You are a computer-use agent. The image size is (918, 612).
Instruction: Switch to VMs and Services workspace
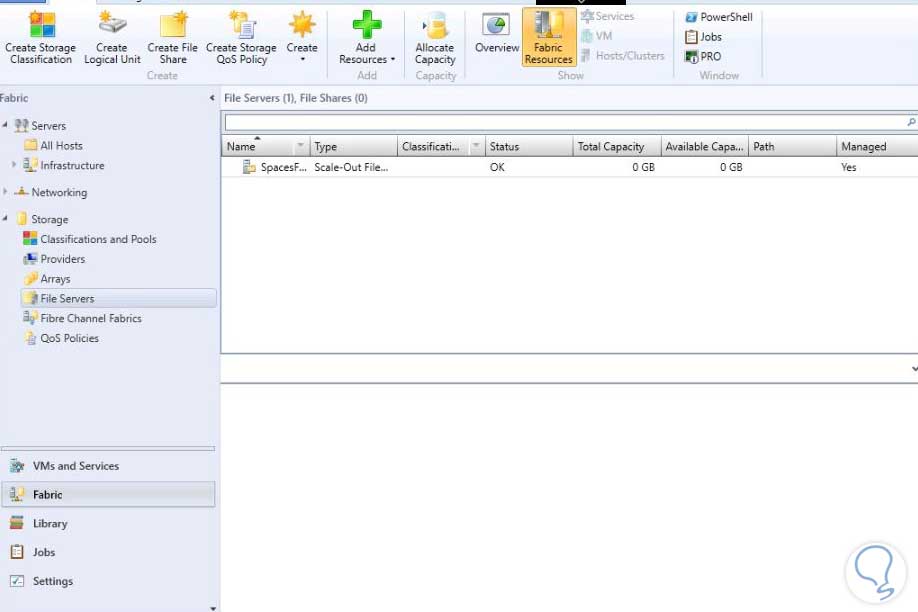[108, 466]
